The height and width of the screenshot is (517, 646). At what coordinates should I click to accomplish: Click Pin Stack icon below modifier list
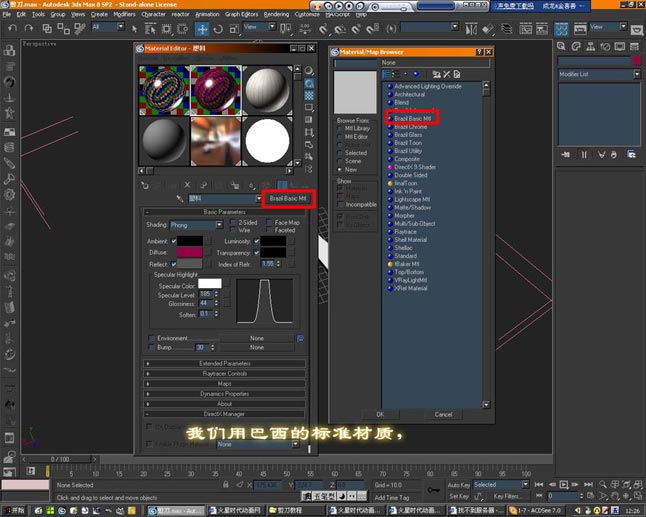[565, 154]
